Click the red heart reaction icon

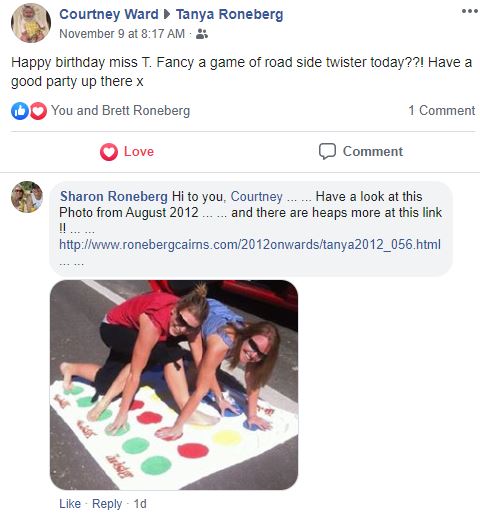(x=38, y=111)
